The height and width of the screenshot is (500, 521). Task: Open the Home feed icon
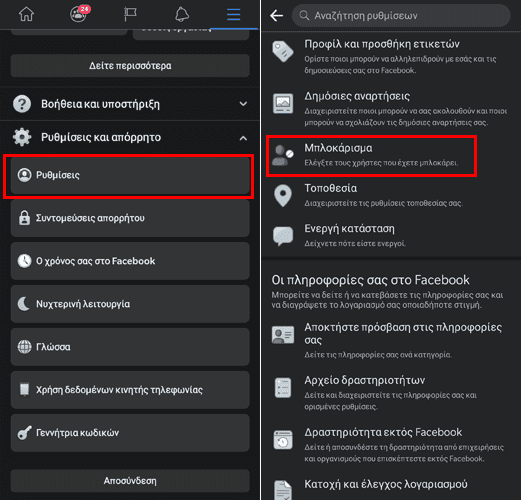point(26,14)
